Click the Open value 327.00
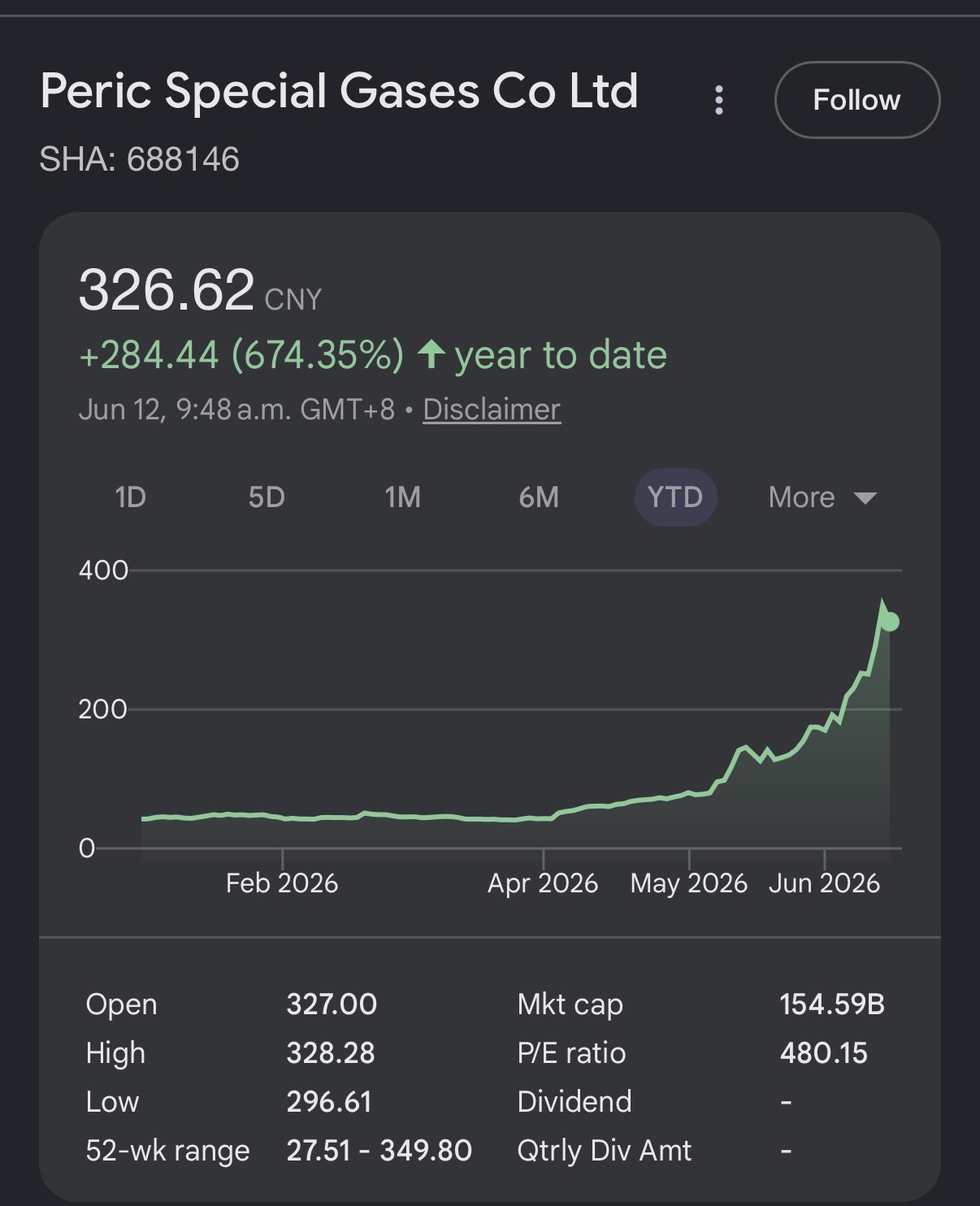The image size is (980, 1206). [x=332, y=1004]
